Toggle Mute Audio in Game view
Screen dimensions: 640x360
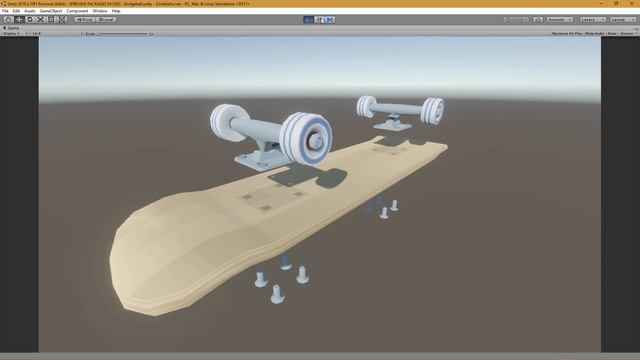(594, 33)
